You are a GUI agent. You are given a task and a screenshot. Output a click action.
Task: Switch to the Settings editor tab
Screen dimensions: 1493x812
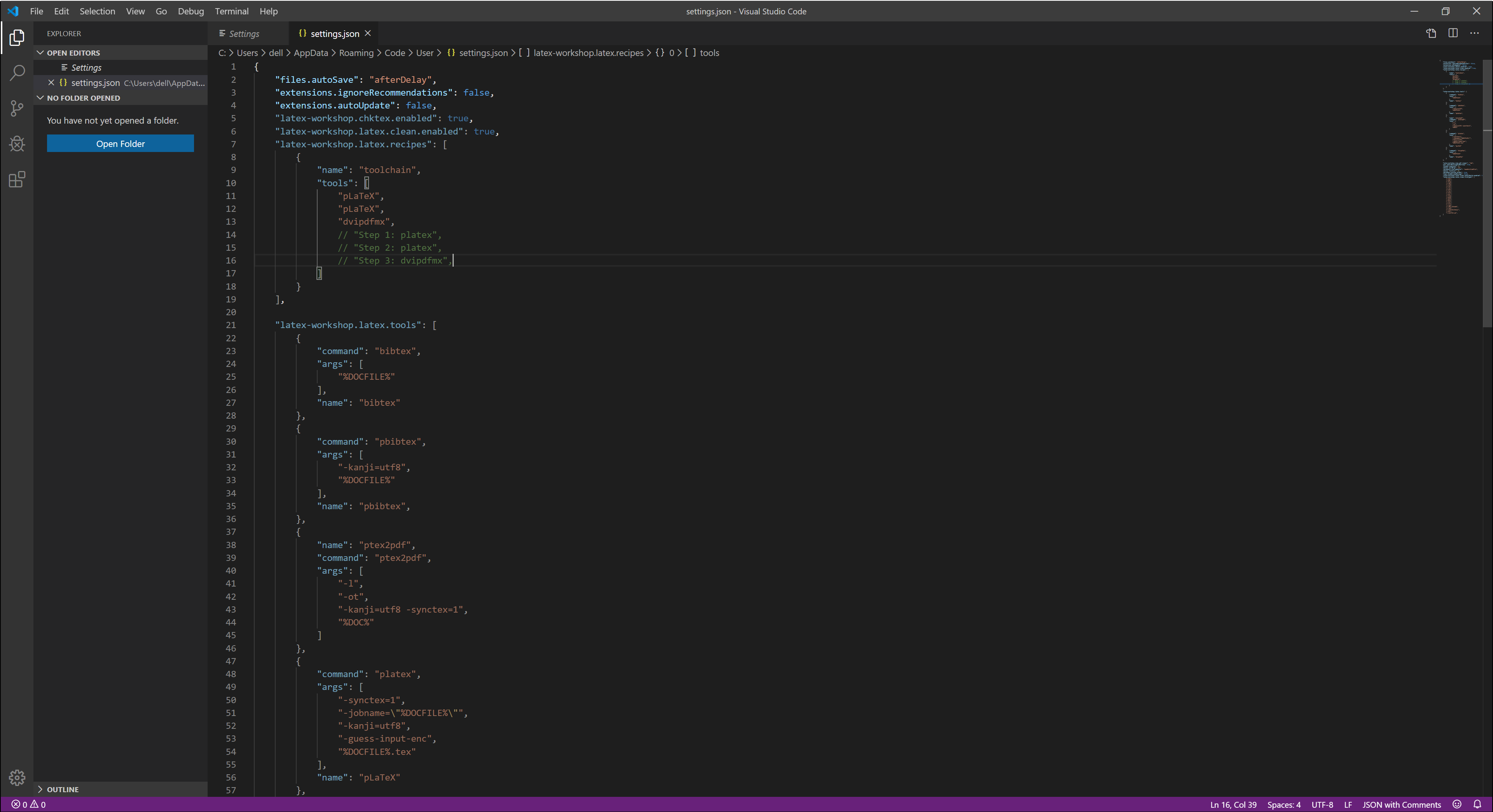coord(243,33)
